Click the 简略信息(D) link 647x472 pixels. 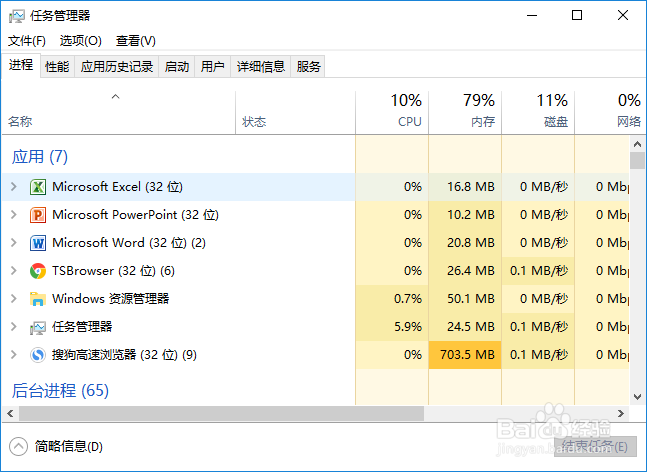click(x=68, y=446)
